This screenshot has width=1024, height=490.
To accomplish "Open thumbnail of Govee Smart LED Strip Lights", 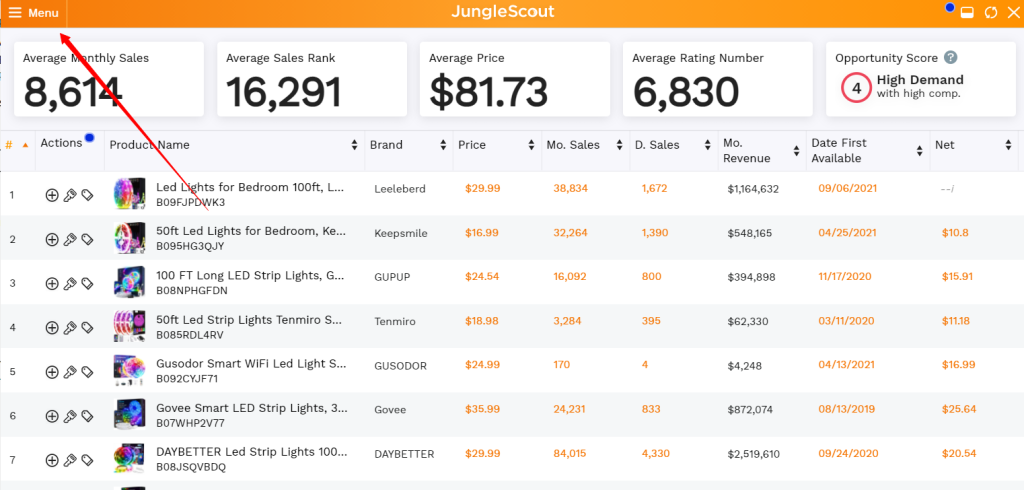I will pyautogui.click(x=129, y=415).
